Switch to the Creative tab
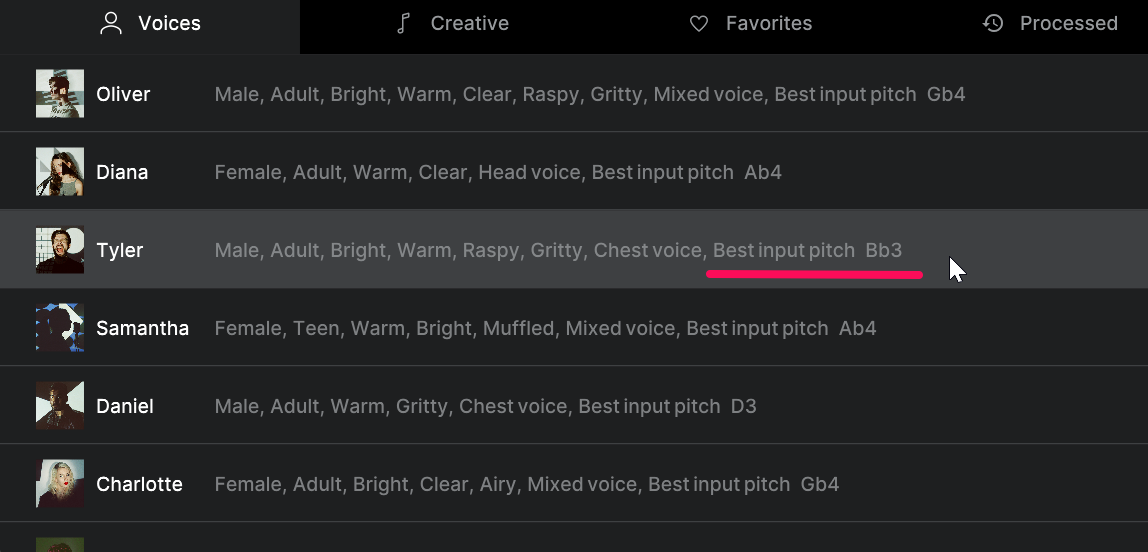 452,23
